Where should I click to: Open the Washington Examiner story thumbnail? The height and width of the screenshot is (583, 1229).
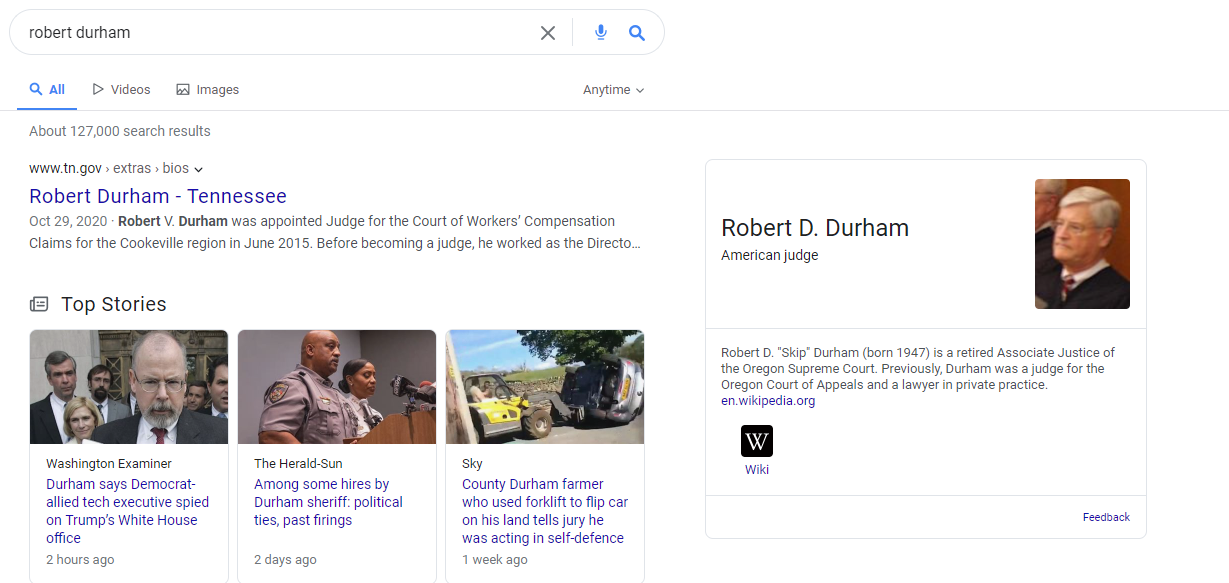129,387
